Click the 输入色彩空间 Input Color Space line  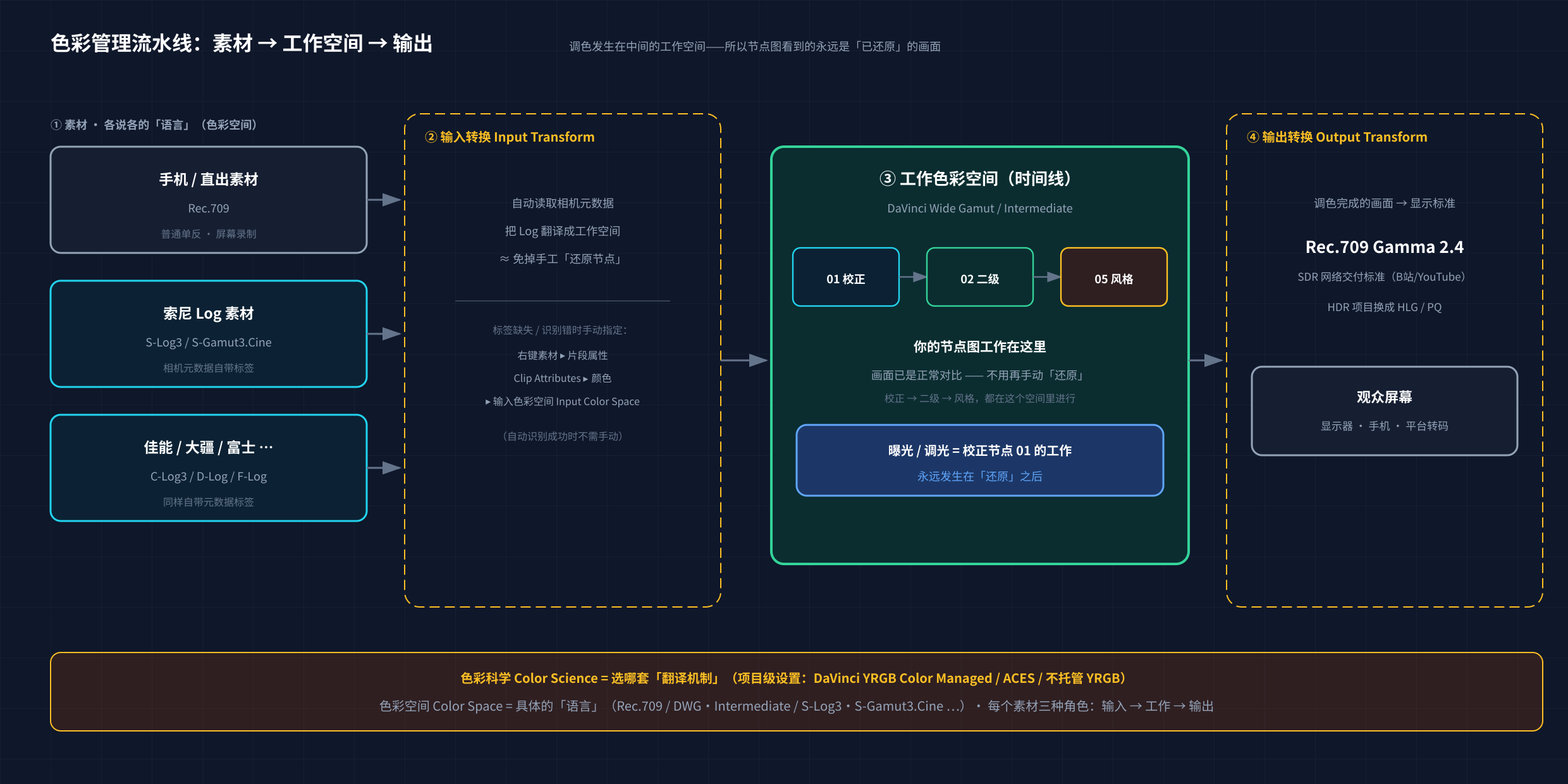tap(563, 401)
